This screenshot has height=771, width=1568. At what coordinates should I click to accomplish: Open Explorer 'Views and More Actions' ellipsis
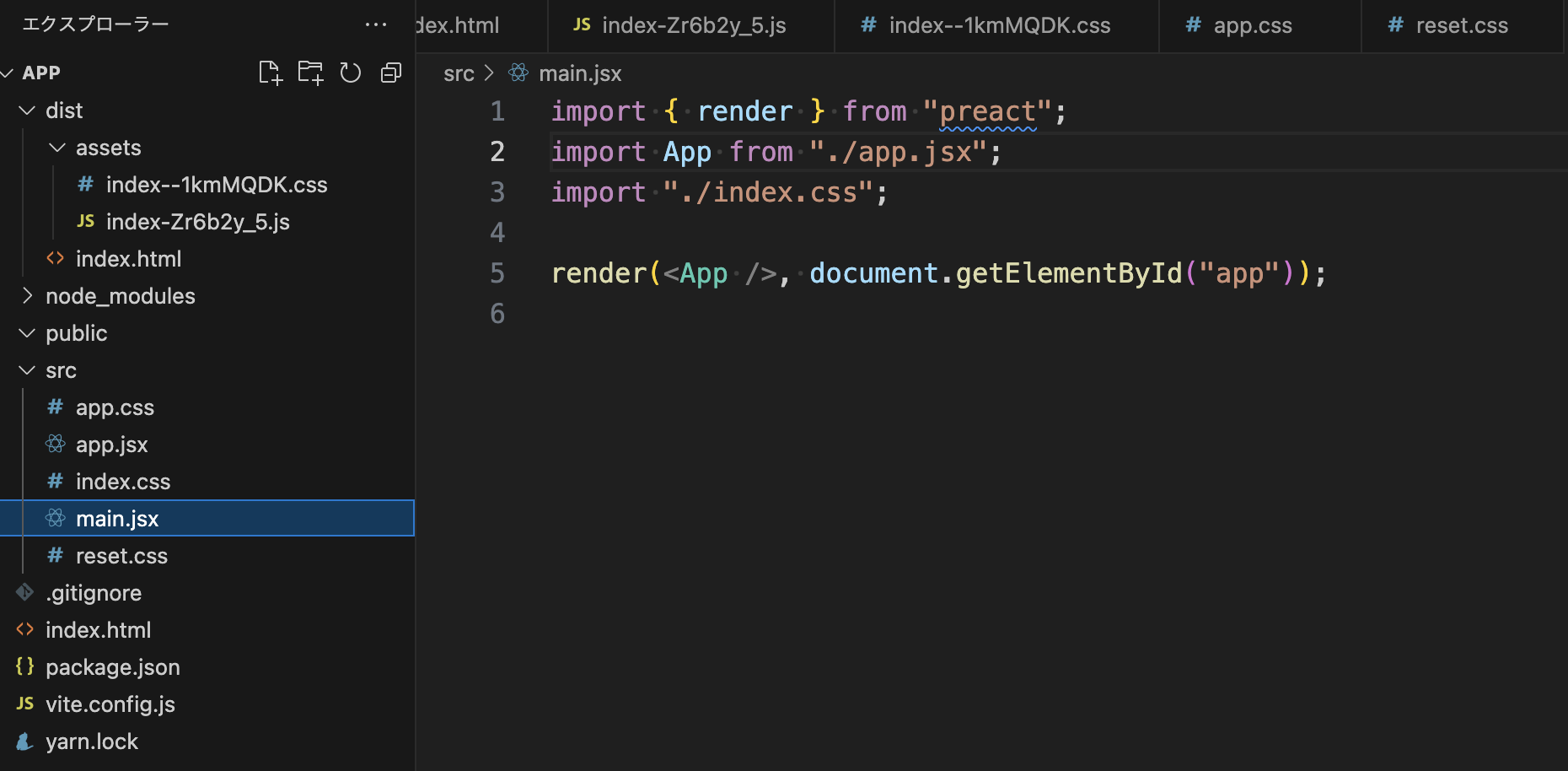pos(375,24)
